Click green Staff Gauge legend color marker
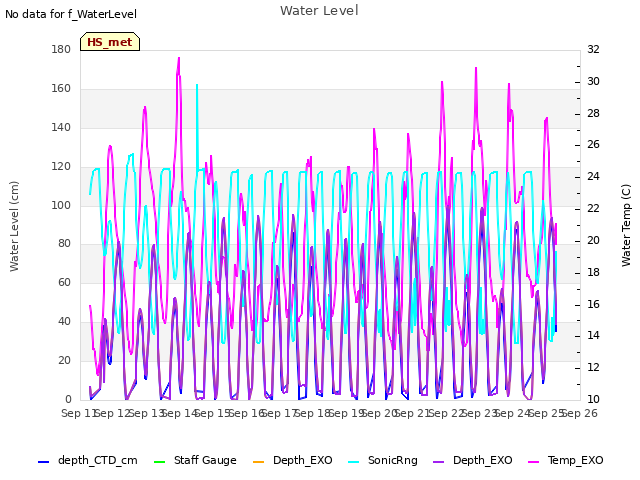 [159, 462]
